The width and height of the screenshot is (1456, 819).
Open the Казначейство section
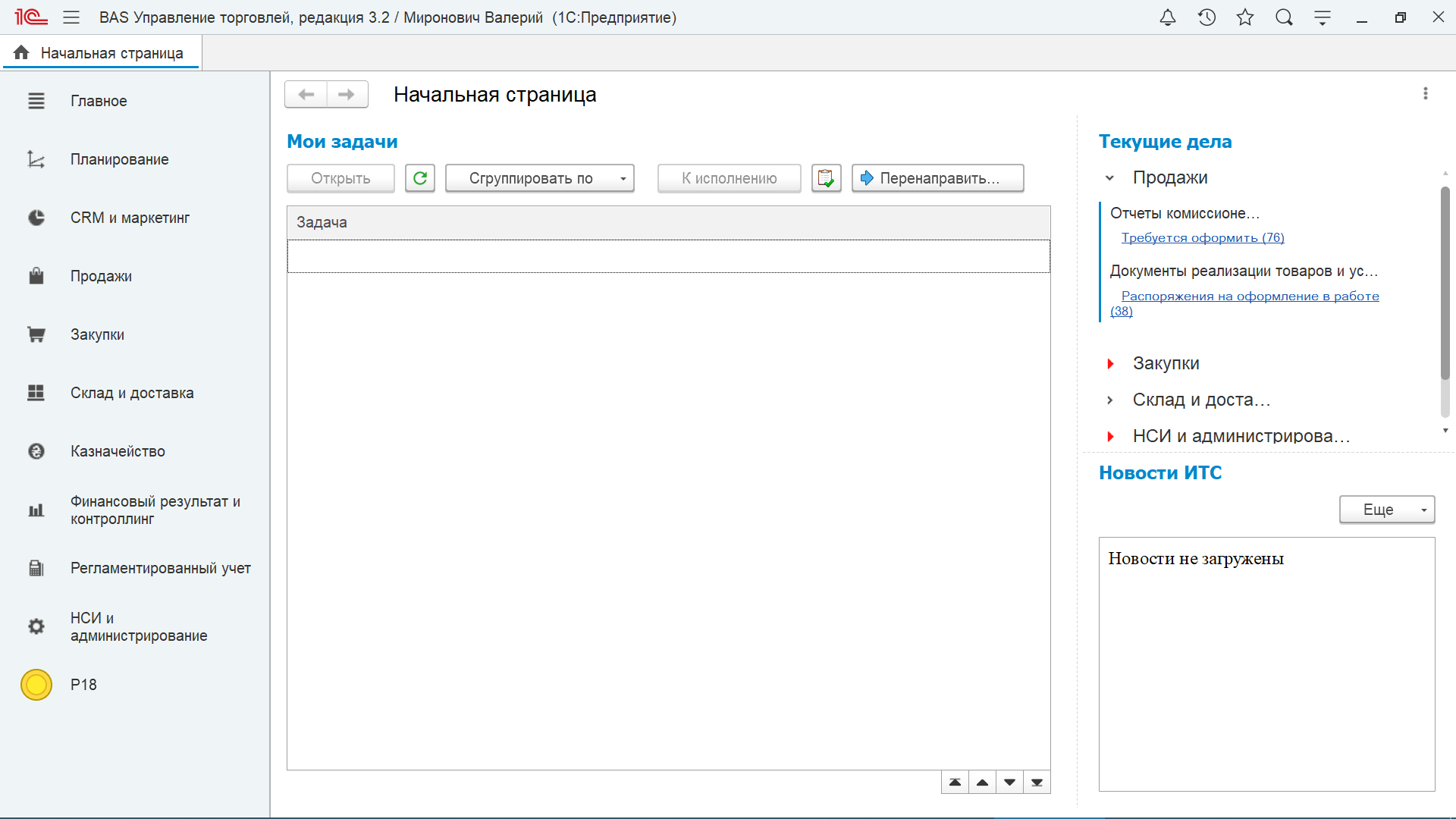pyautogui.click(x=118, y=451)
